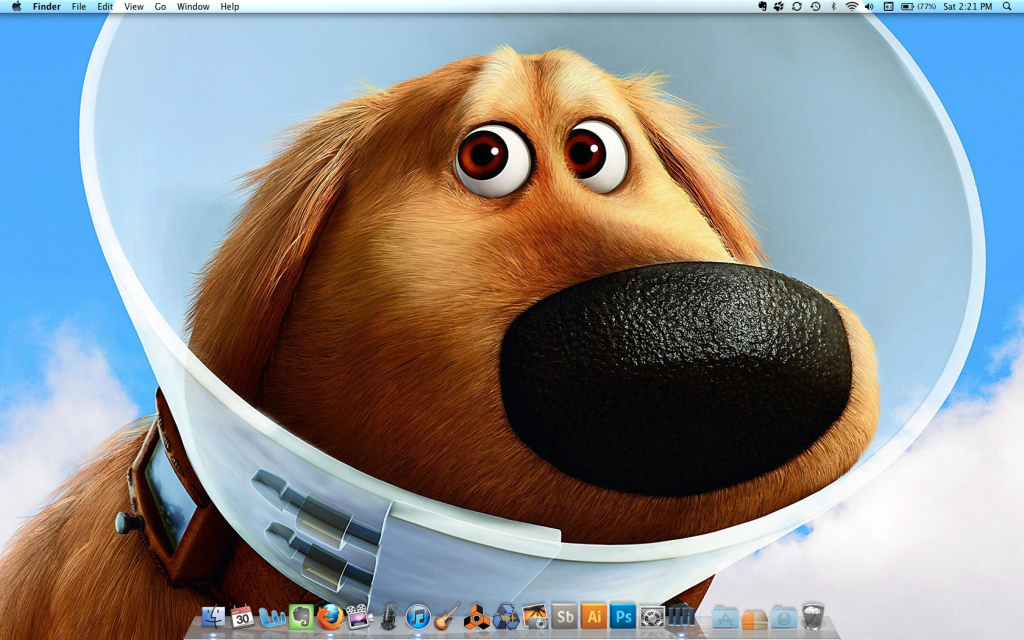The image size is (1024, 640).
Task: Open the Applications folder stack in Dock
Action: [x=725, y=617]
